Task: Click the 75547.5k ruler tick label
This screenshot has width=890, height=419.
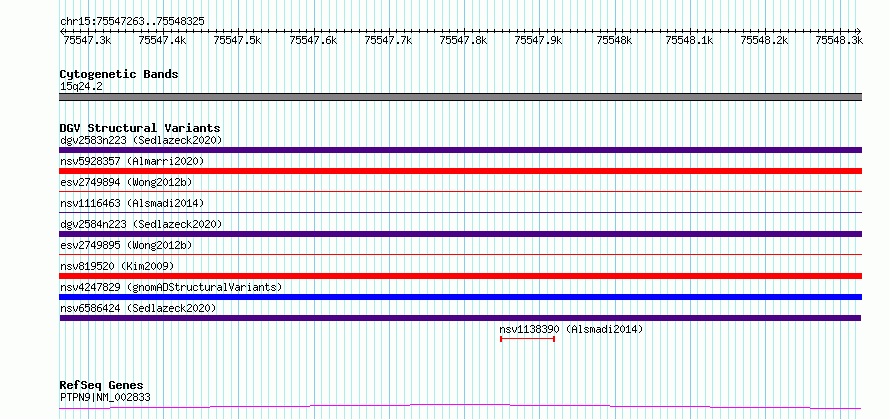Action: [238, 40]
